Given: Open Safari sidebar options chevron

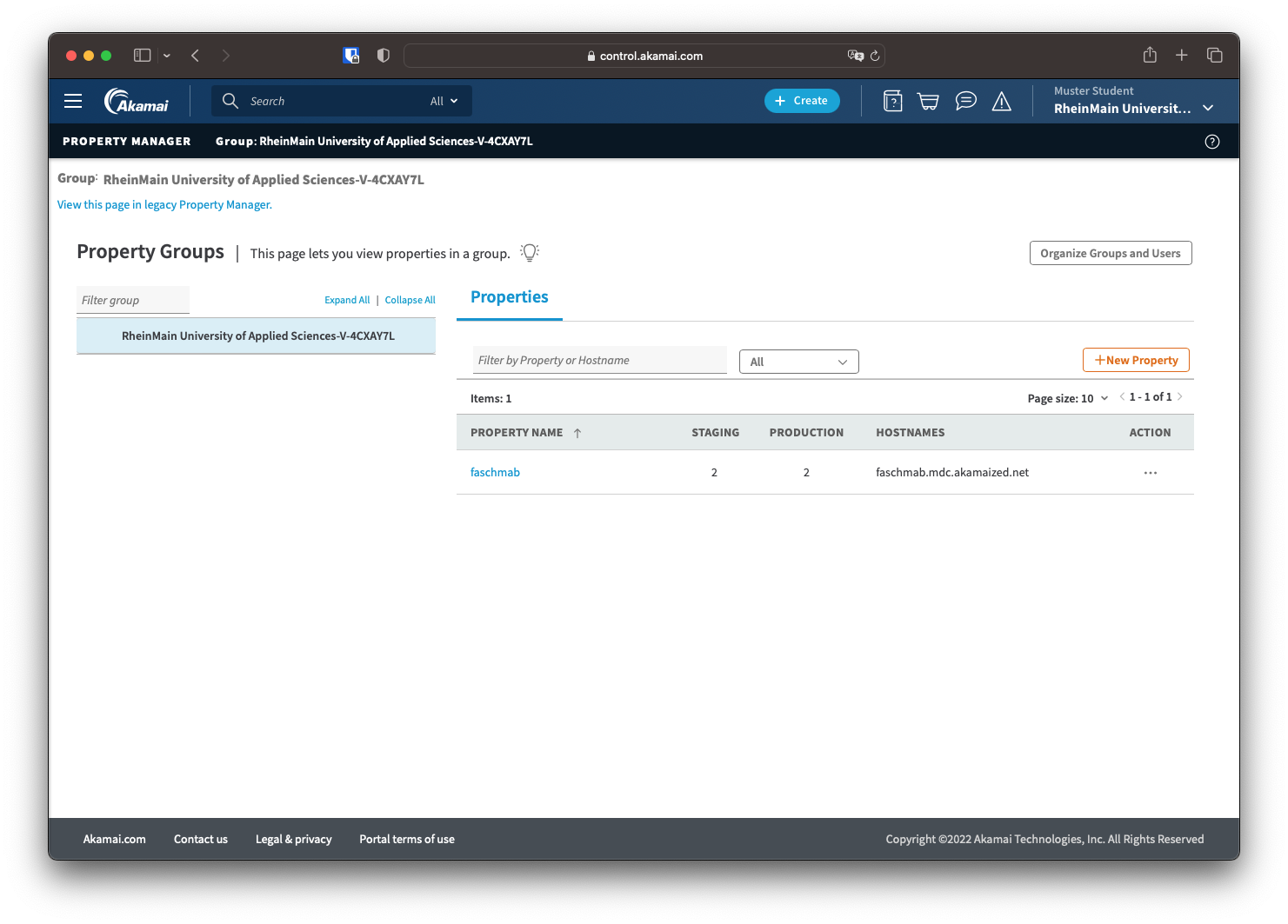Looking at the screenshot, I should pyautogui.click(x=167, y=56).
